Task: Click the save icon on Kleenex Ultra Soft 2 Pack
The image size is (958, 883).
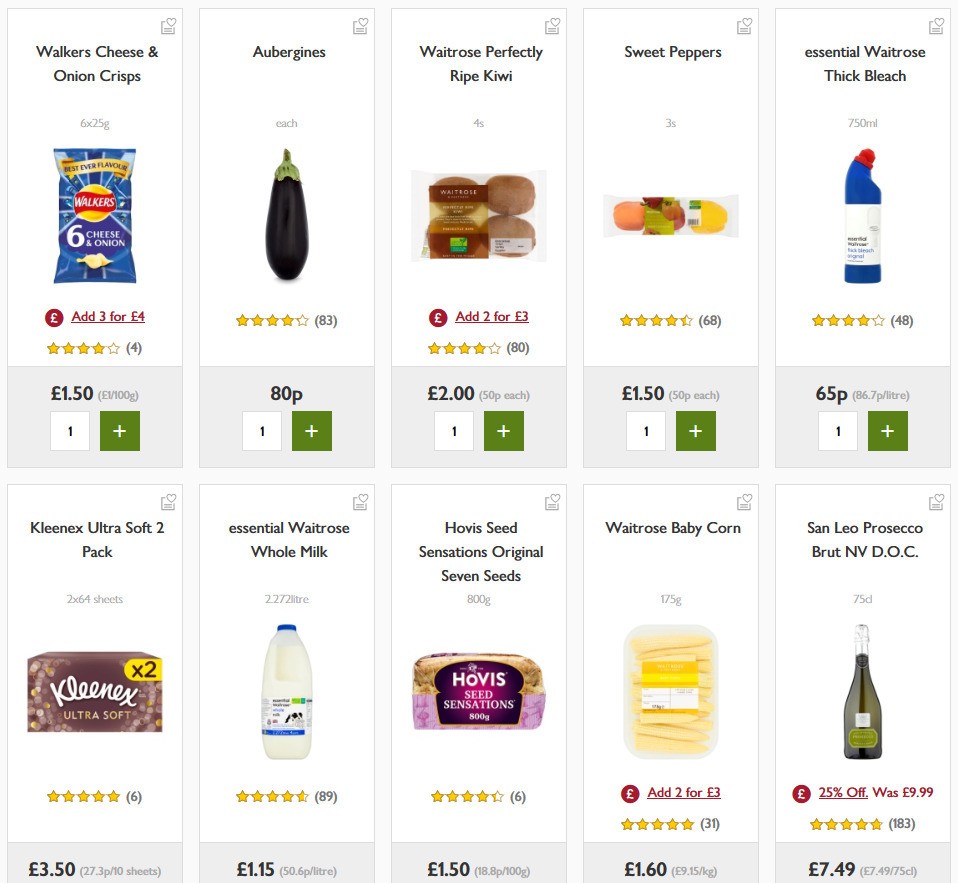Action: click(168, 501)
